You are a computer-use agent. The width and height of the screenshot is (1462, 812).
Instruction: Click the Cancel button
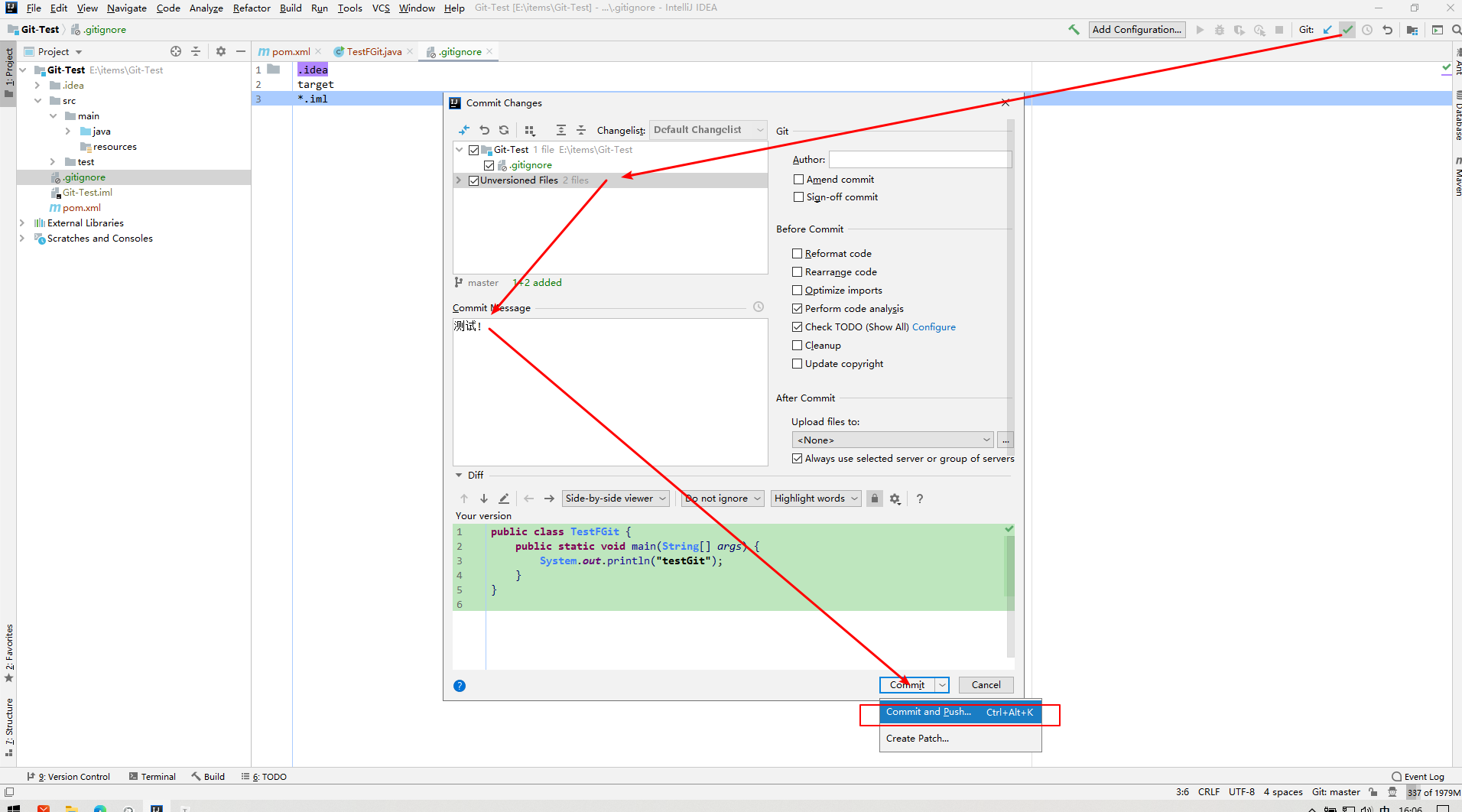point(986,685)
